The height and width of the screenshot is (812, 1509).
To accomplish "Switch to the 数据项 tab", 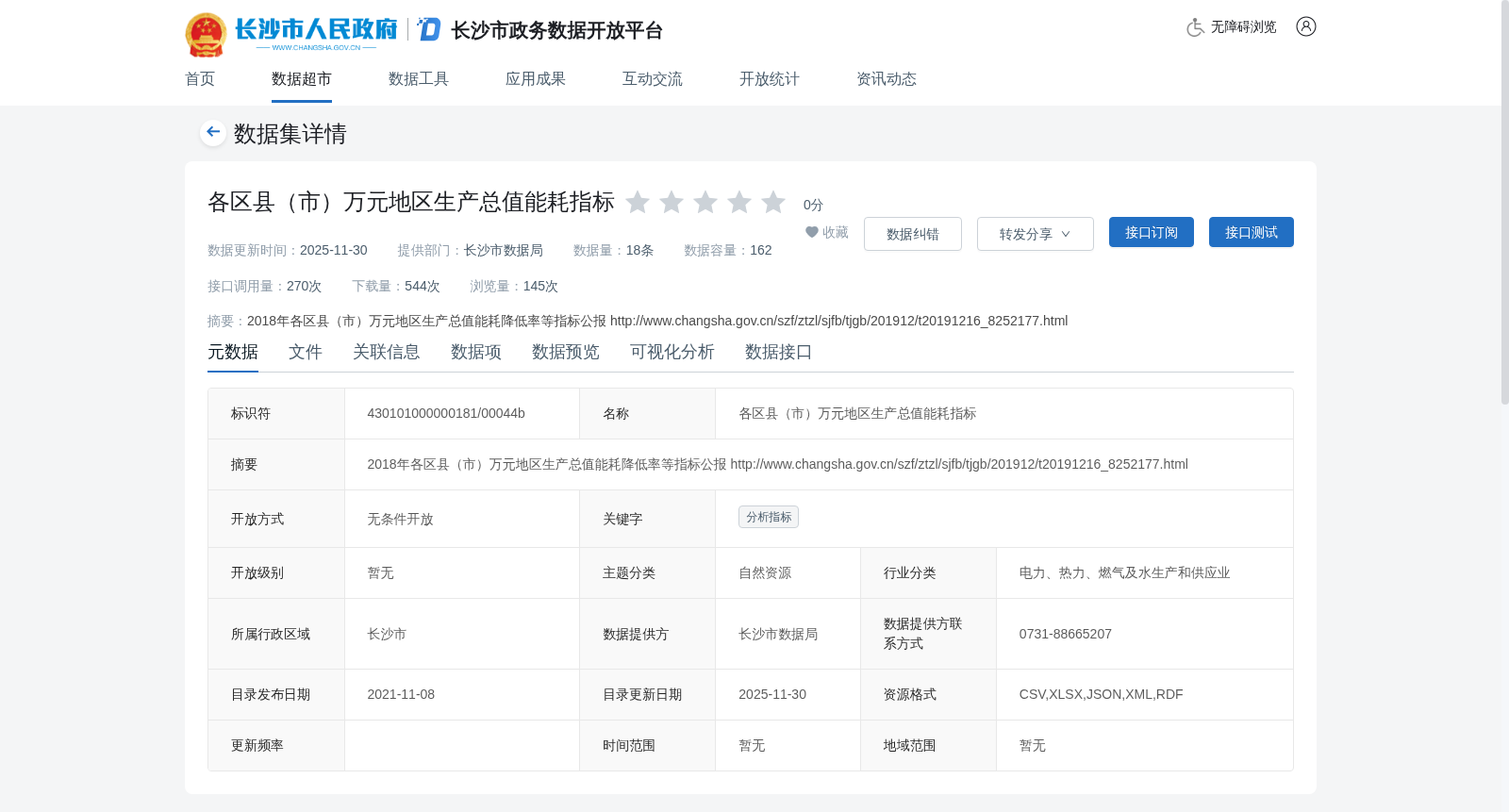I will (x=476, y=352).
